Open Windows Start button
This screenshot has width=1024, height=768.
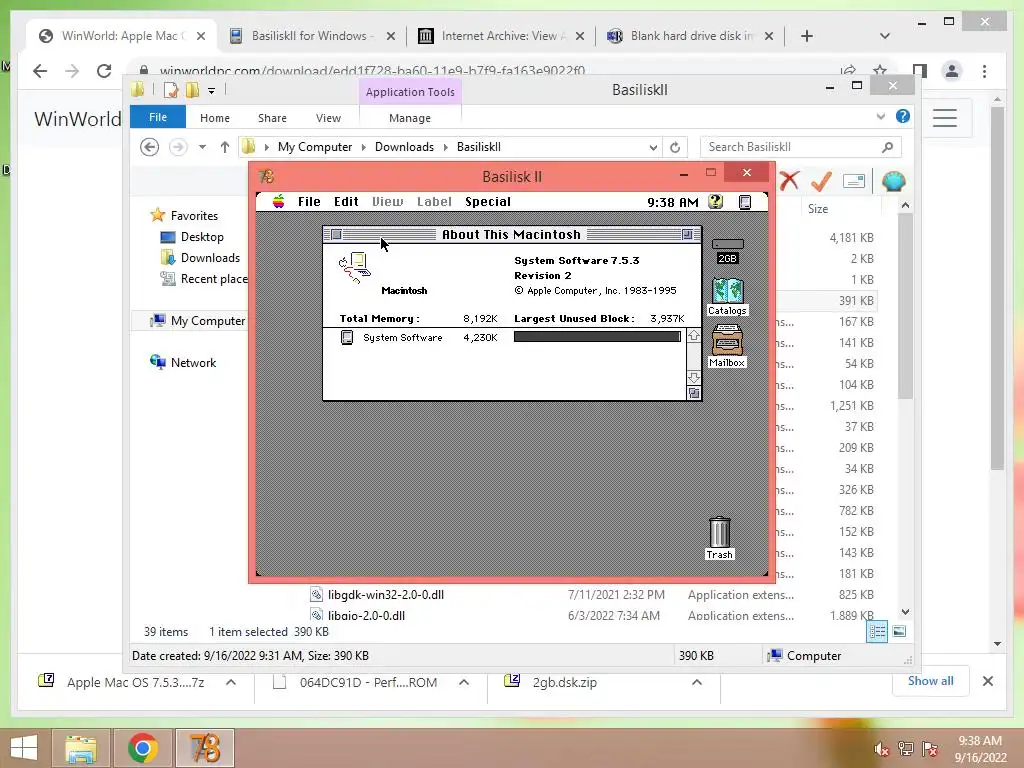(x=24, y=748)
